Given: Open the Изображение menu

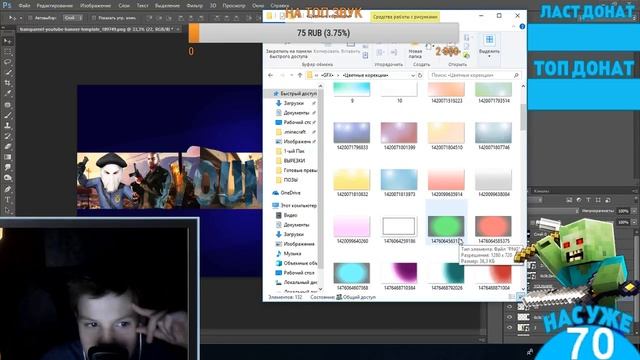Looking at the screenshot, I should point(96,6).
